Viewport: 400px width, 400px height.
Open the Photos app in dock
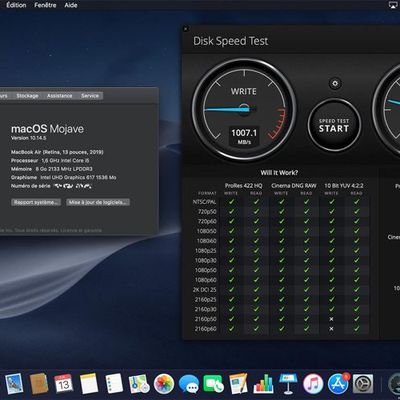coord(164,384)
